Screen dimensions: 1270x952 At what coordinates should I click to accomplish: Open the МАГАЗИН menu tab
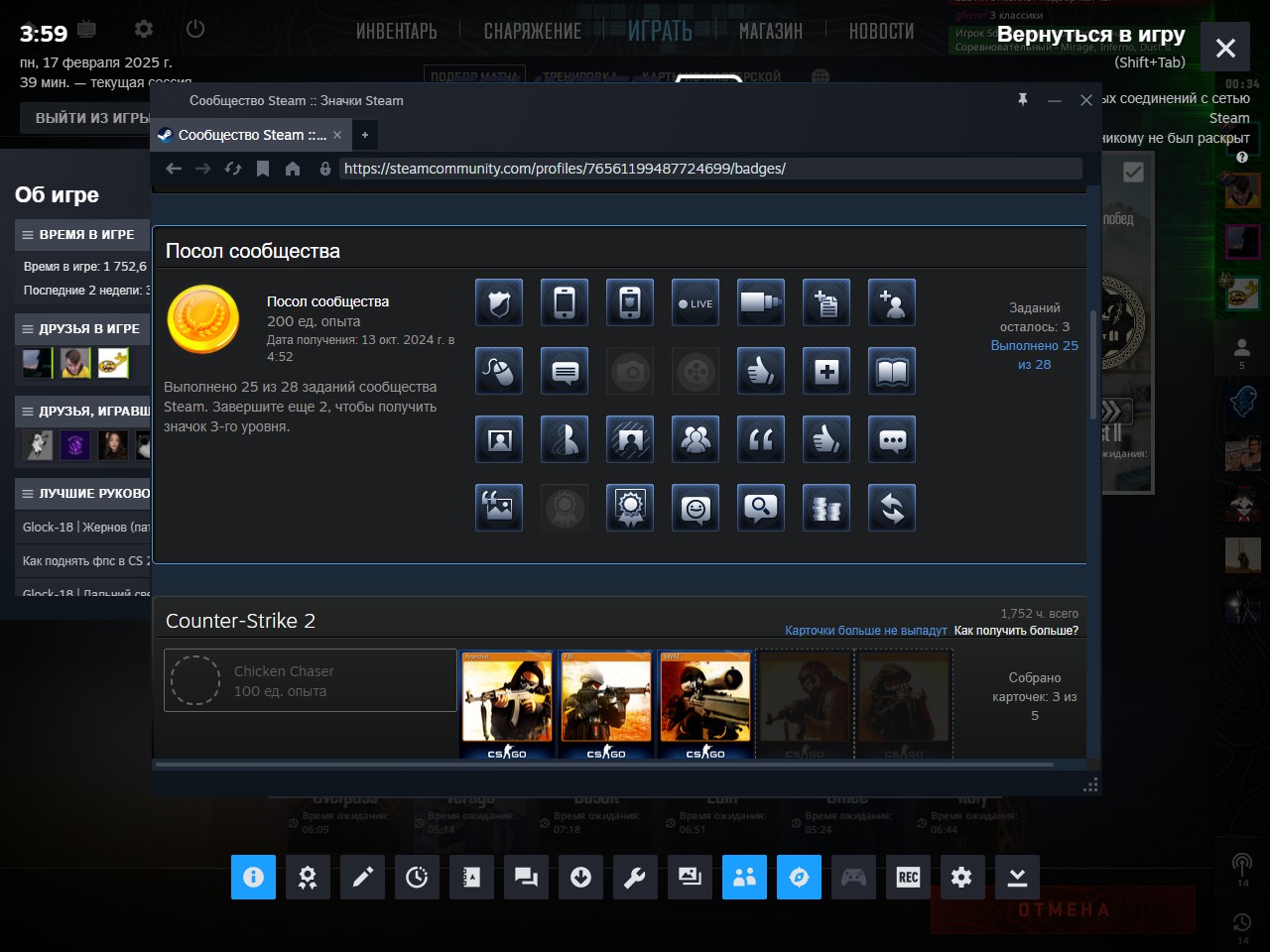[771, 31]
